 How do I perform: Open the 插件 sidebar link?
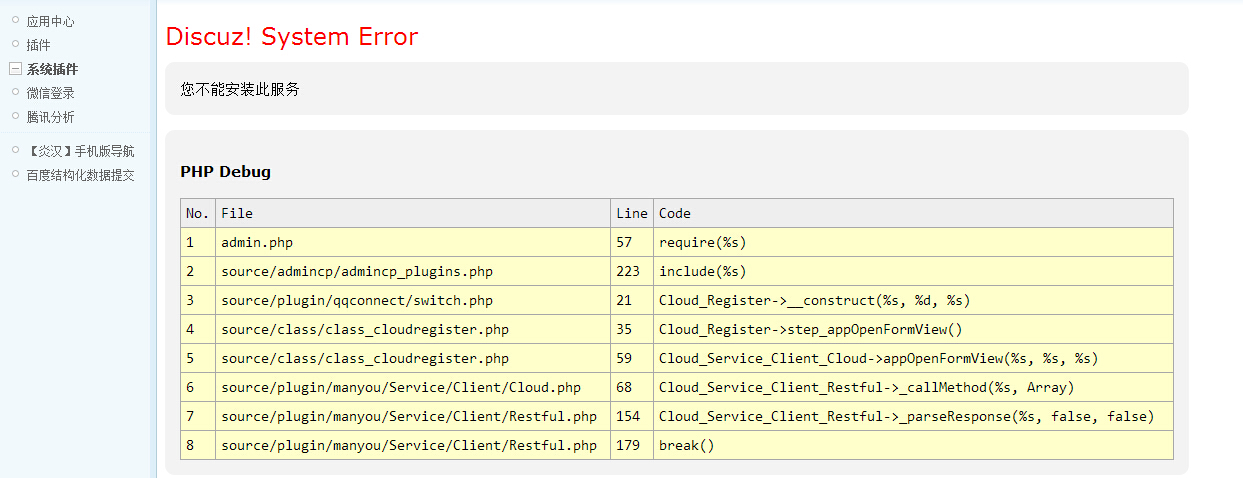click(x=38, y=45)
